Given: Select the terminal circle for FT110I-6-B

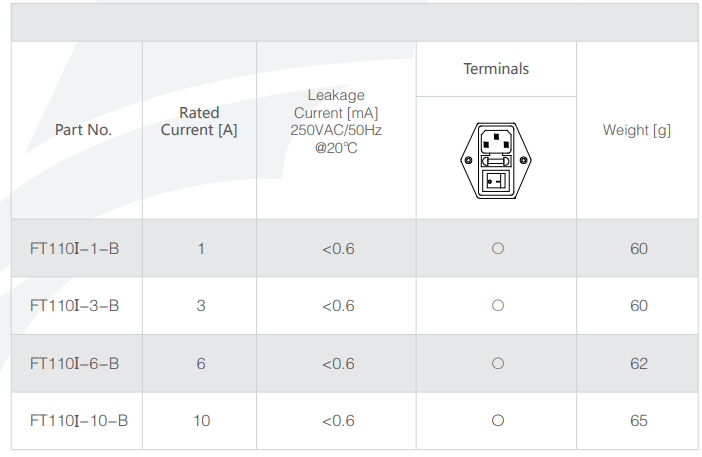Looking at the screenshot, I should pyautogui.click(x=498, y=363).
